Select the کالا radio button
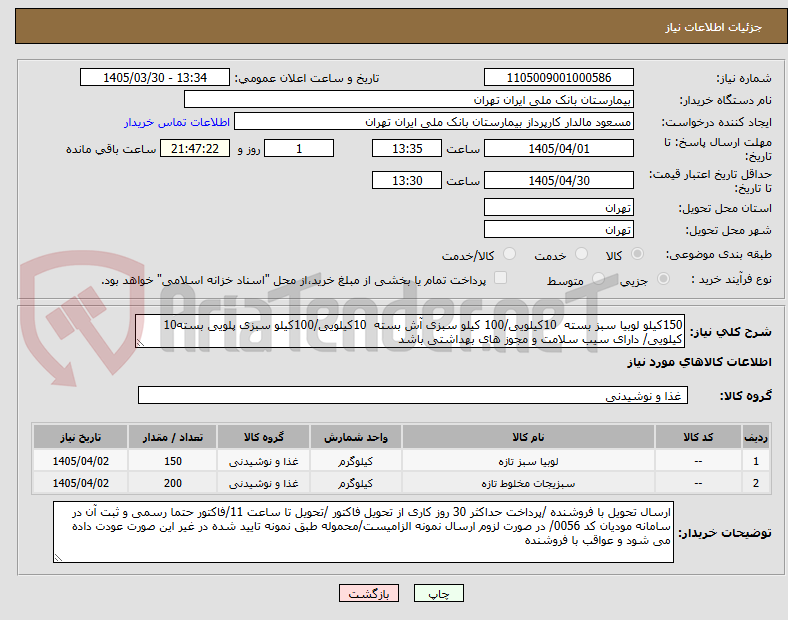This screenshot has height=620, width=788. coord(637,254)
